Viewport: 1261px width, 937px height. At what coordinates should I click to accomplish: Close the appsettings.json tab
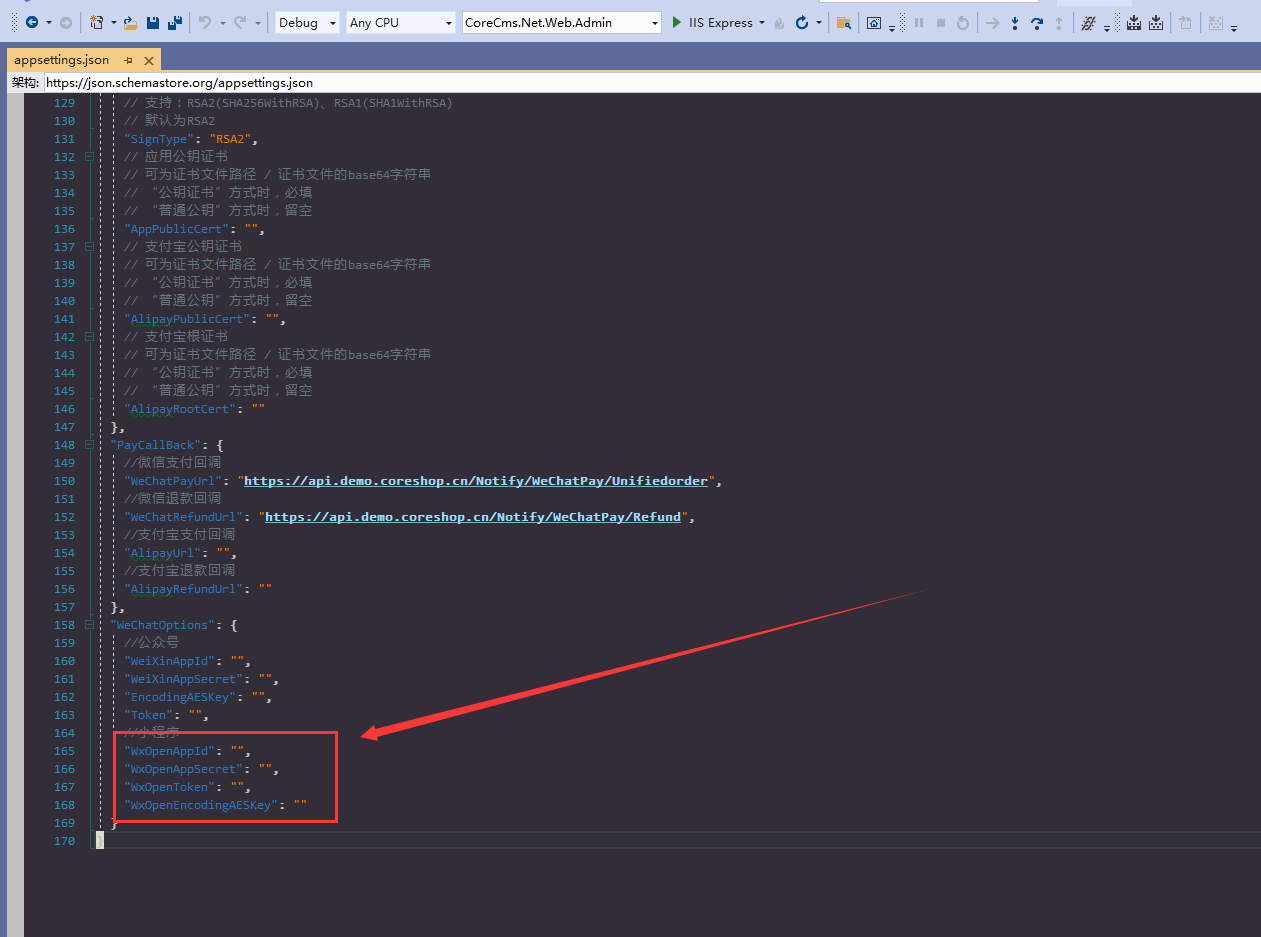point(147,60)
